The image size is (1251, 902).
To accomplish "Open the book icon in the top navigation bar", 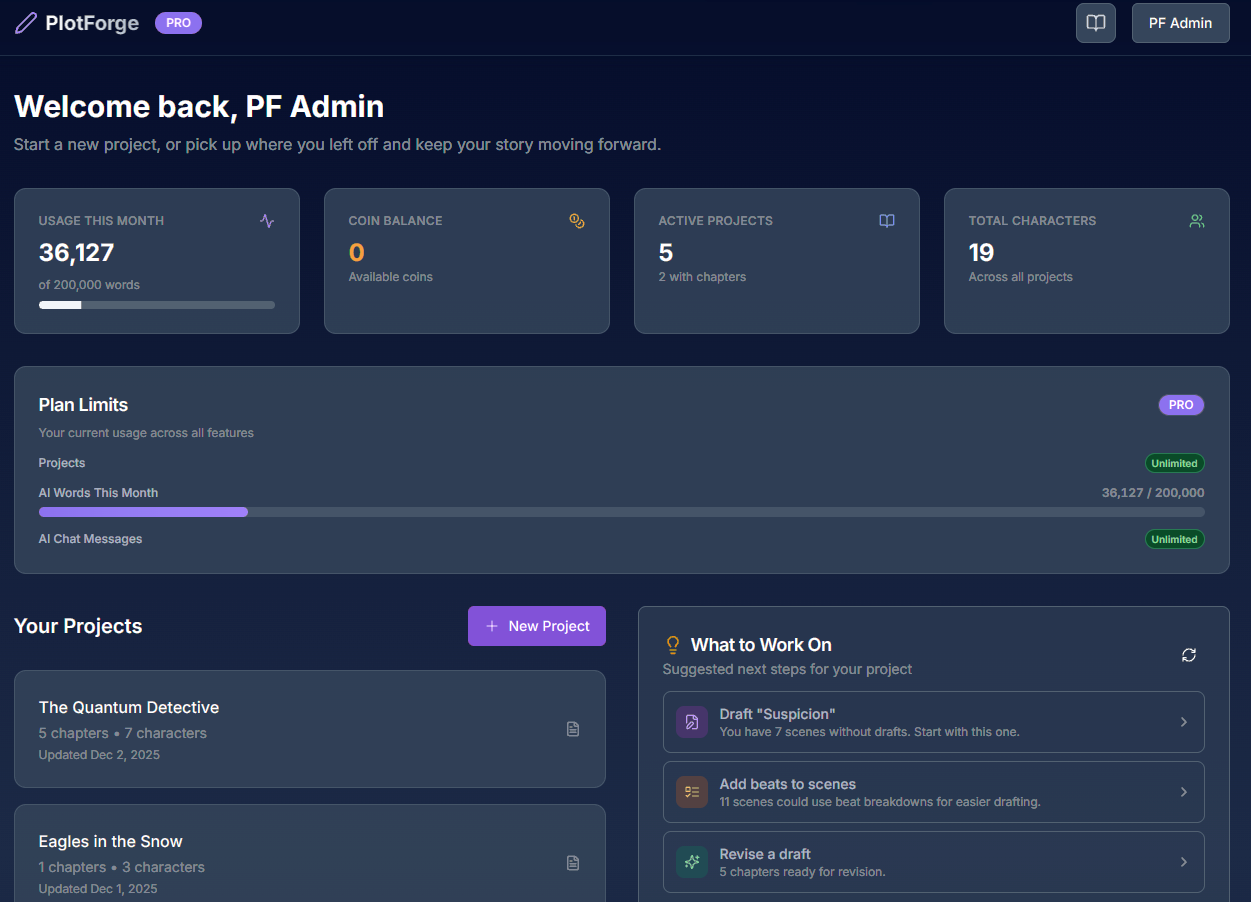I will (1095, 22).
